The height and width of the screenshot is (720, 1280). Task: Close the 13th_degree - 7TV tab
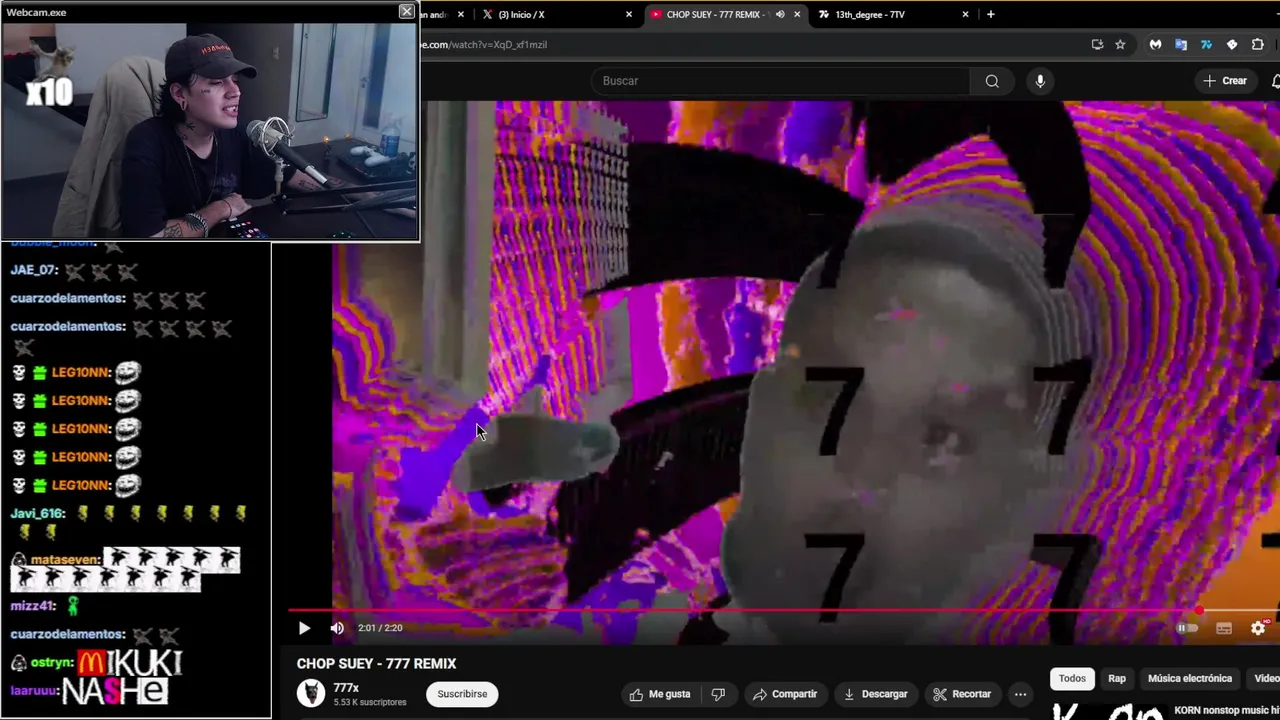[965, 14]
